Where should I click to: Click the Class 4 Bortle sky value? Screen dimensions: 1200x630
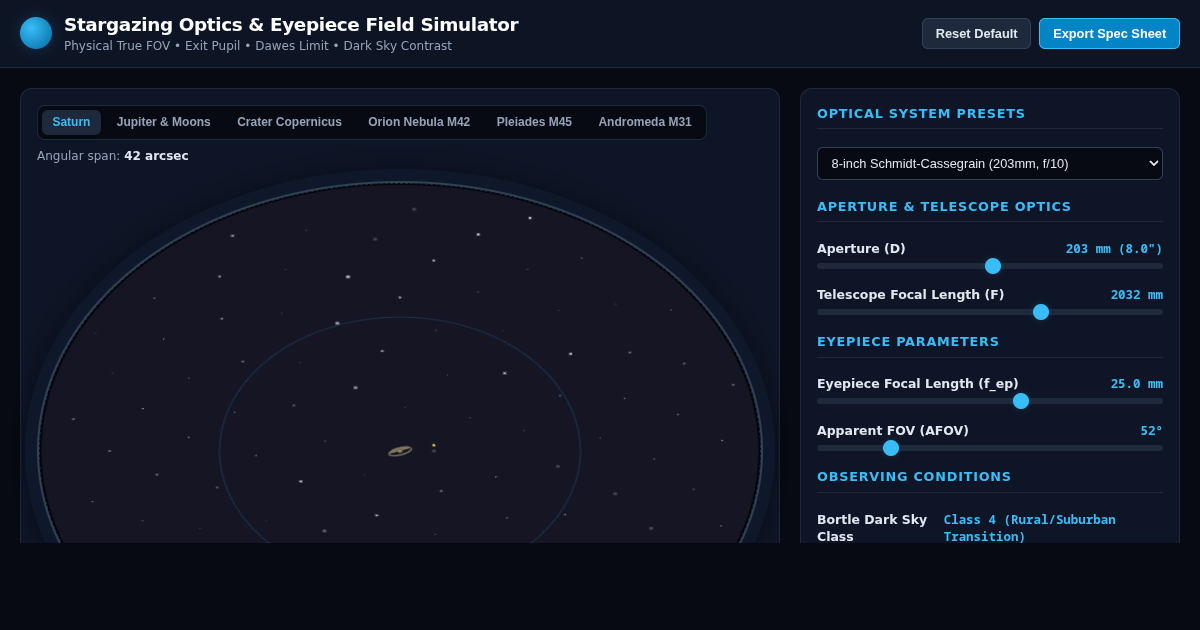tap(1030, 528)
